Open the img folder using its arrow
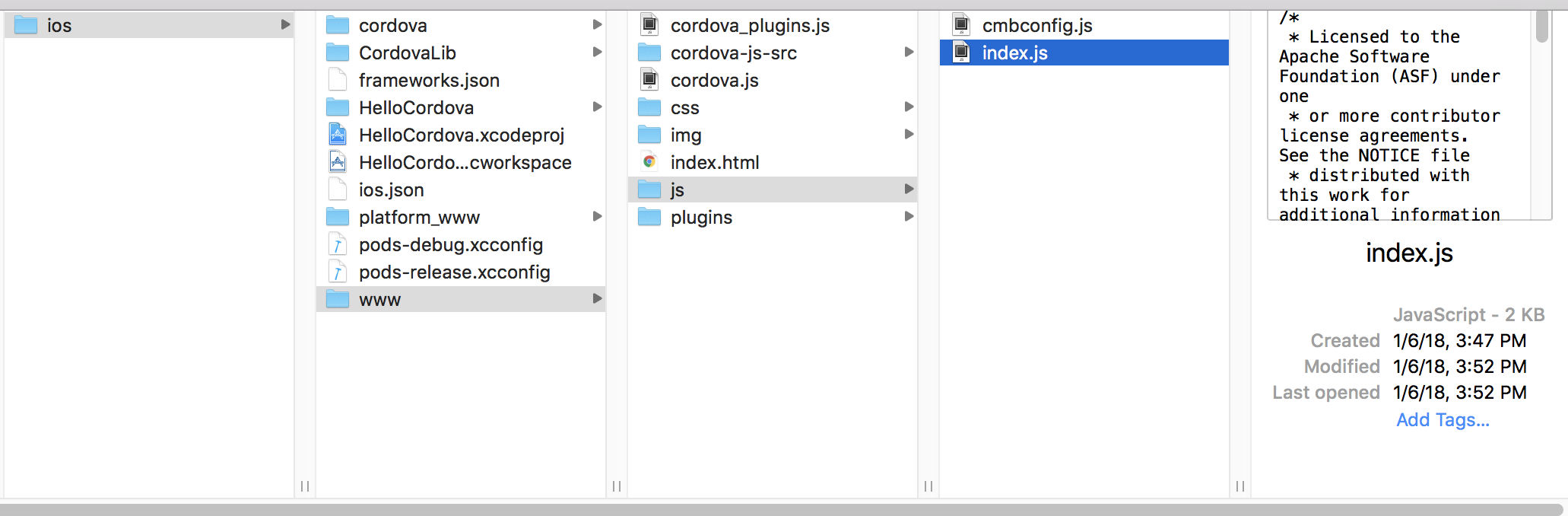The height and width of the screenshot is (516, 1568). click(909, 135)
